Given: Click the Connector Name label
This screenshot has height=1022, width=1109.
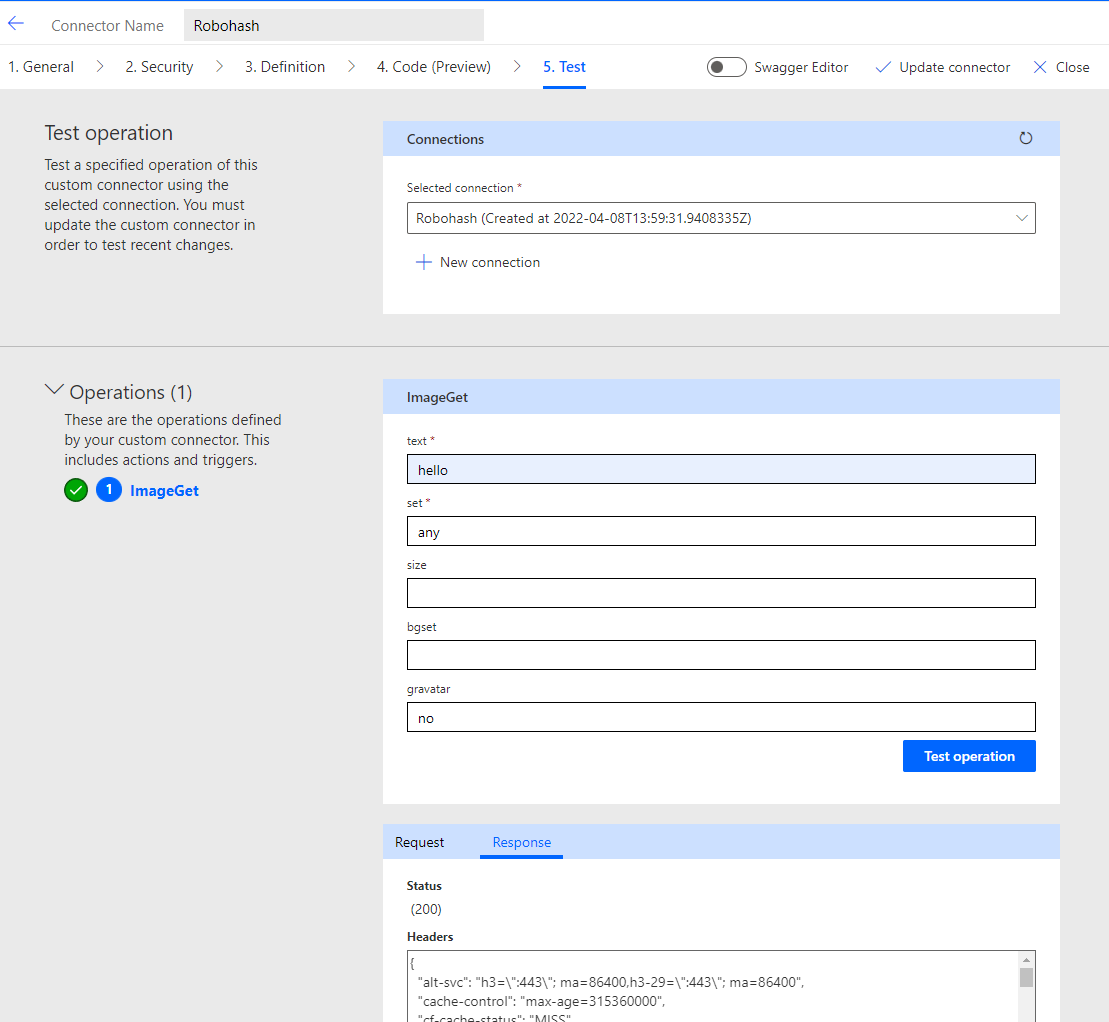Looking at the screenshot, I should 108,25.
